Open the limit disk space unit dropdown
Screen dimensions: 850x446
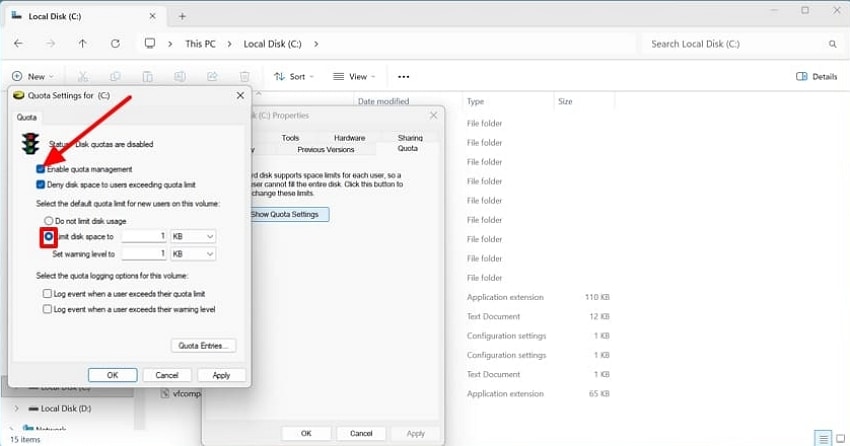tap(192, 237)
